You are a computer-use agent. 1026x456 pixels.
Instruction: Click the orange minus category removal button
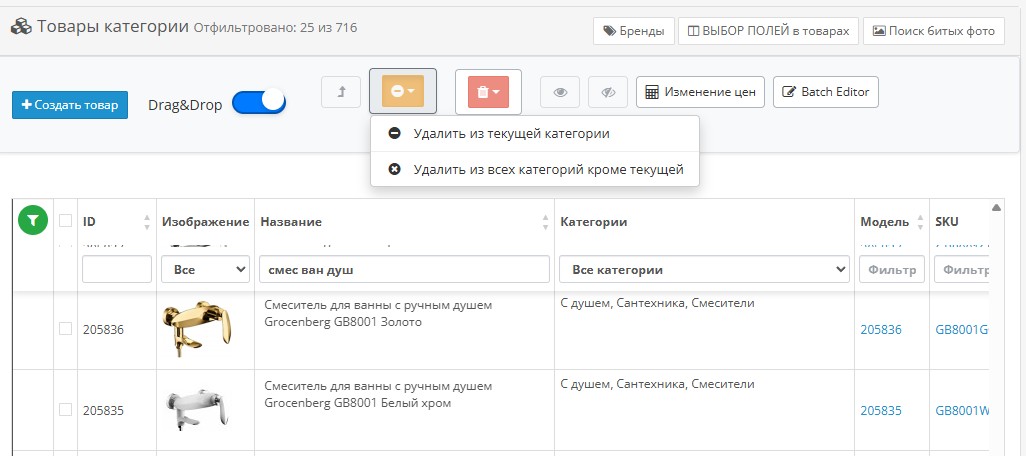[x=403, y=92]
